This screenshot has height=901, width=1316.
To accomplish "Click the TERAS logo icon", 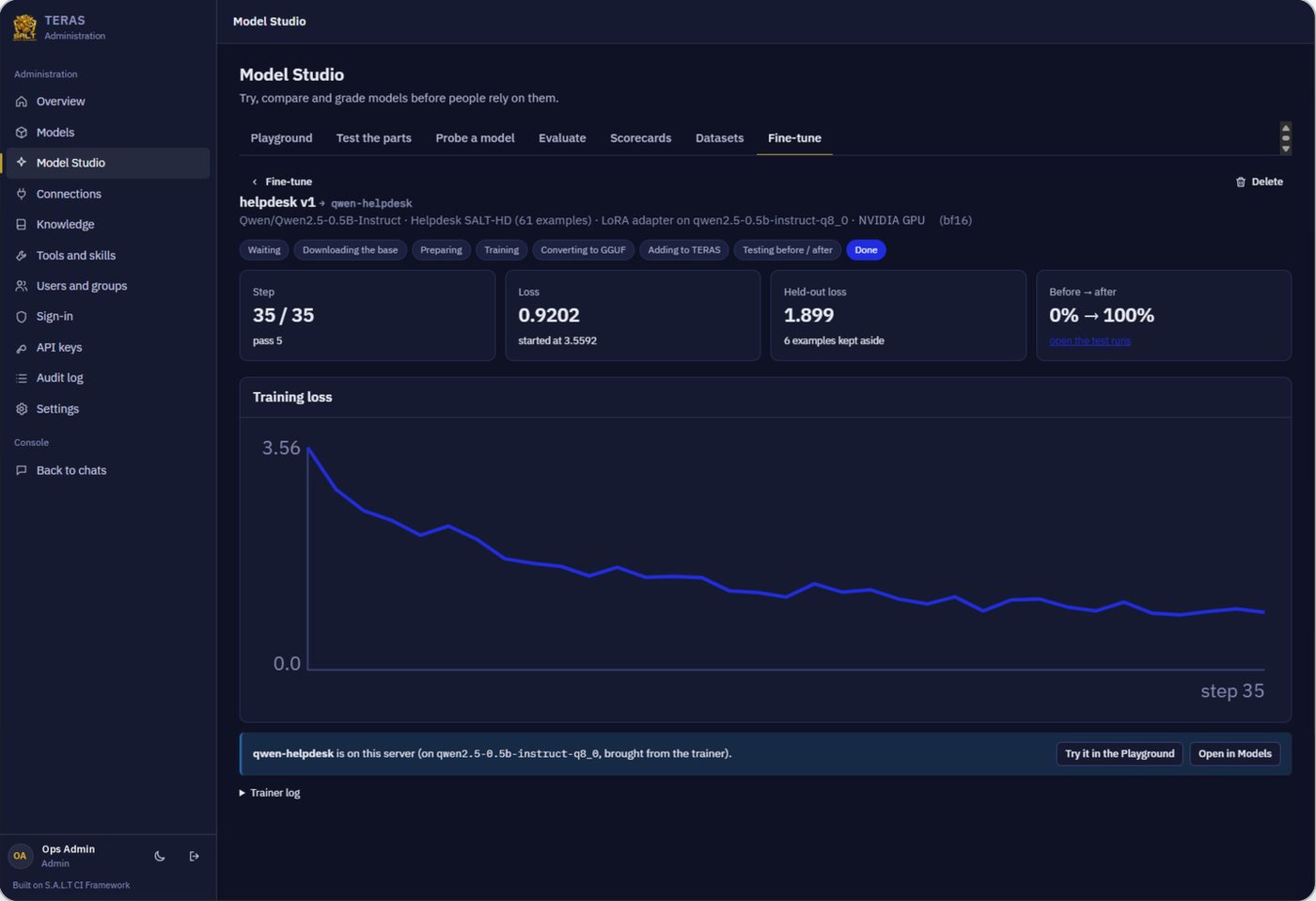I will 24,27.
